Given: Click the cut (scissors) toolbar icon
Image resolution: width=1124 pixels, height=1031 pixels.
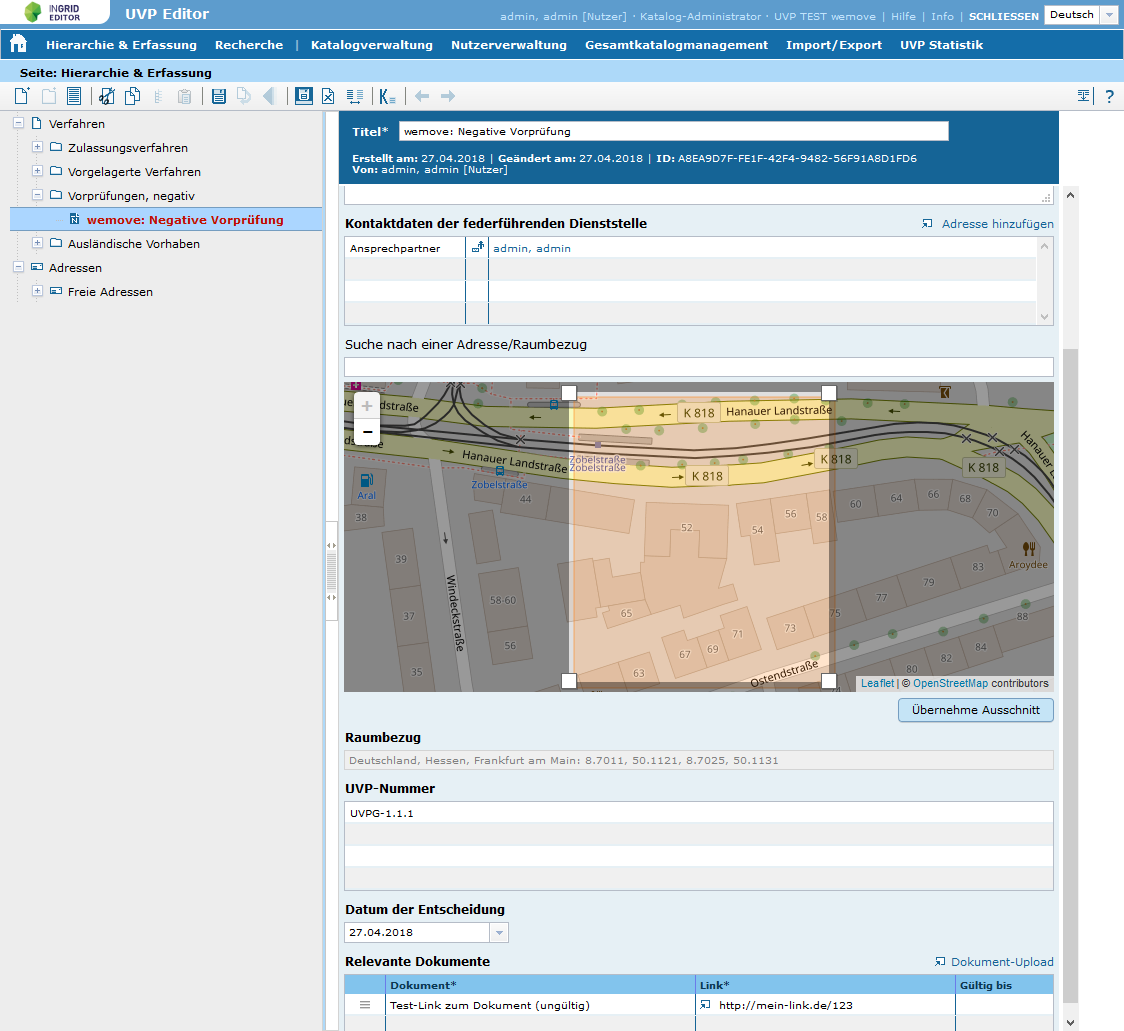Looking at the screenshot, I should point(107,96).
